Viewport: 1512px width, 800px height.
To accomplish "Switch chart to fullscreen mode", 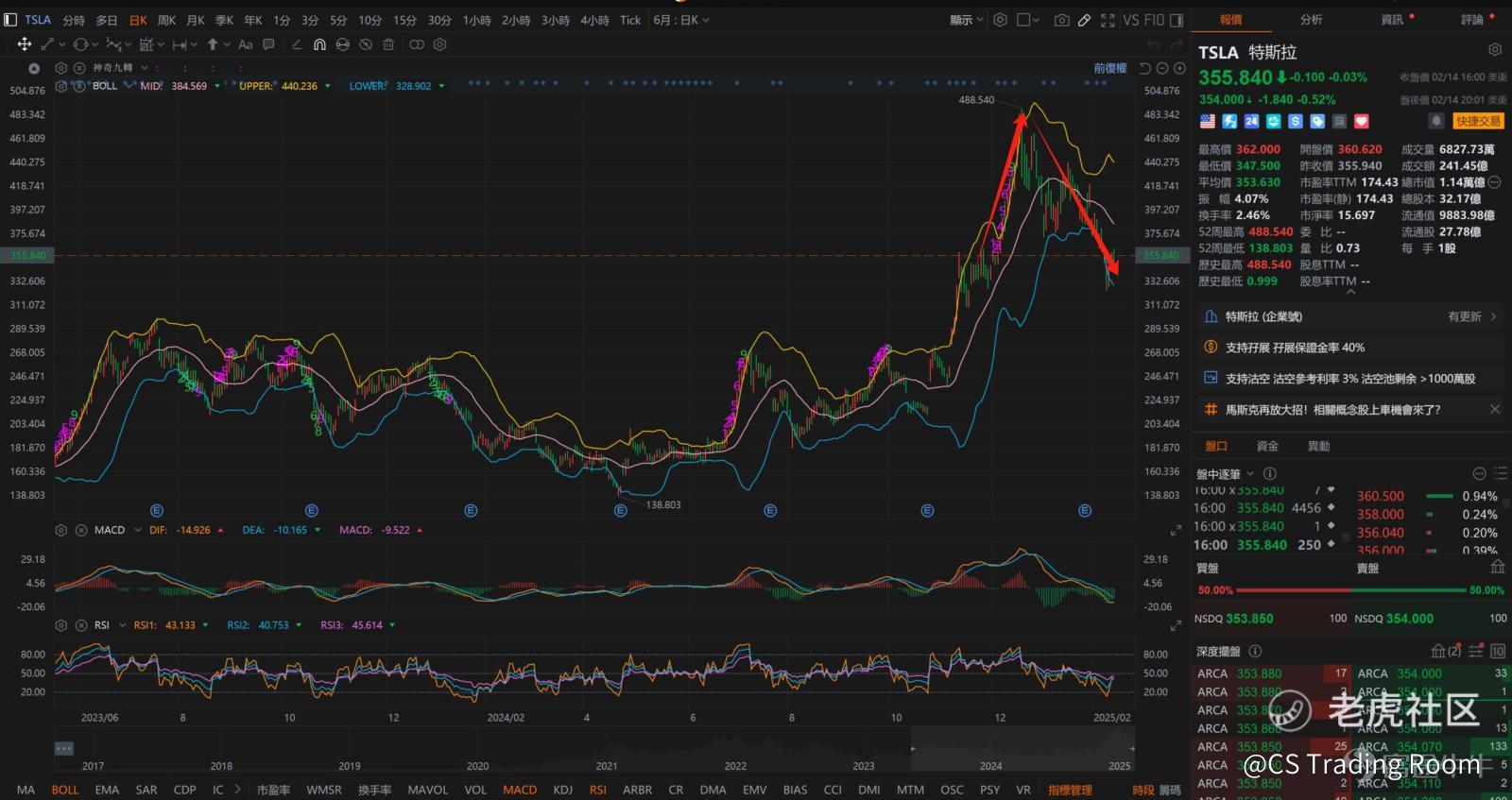I will tap(1108, 20).
